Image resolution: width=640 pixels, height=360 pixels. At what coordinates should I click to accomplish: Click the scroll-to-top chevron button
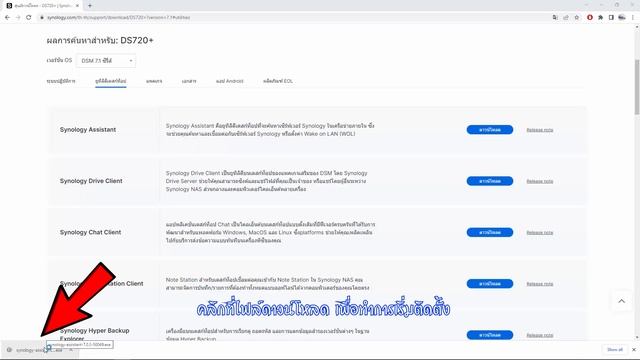(622, 301)
